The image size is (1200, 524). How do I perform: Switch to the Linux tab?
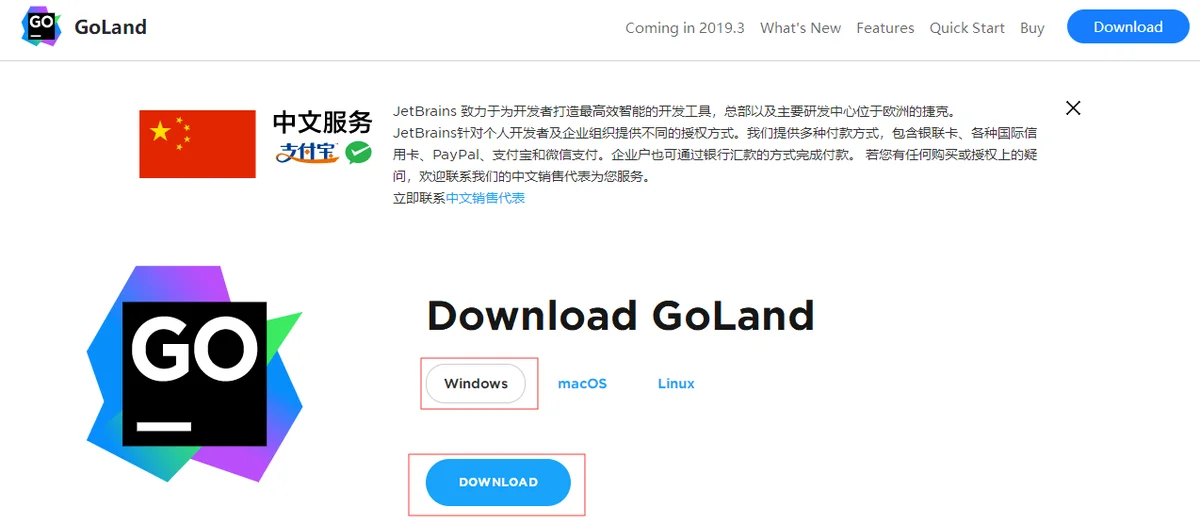point(676,384)
